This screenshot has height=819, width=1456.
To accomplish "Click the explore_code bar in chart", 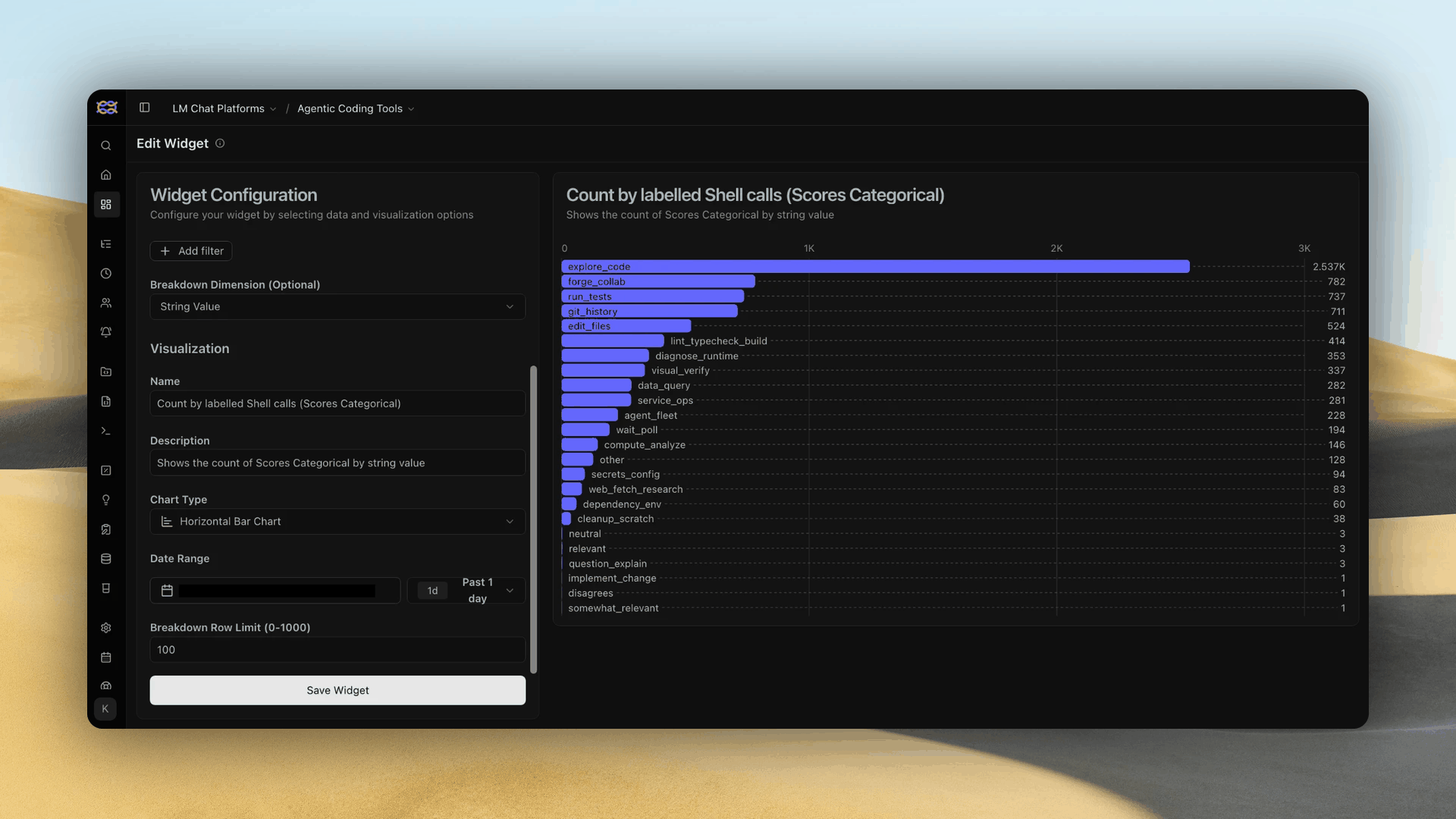I will coord(875,267).
